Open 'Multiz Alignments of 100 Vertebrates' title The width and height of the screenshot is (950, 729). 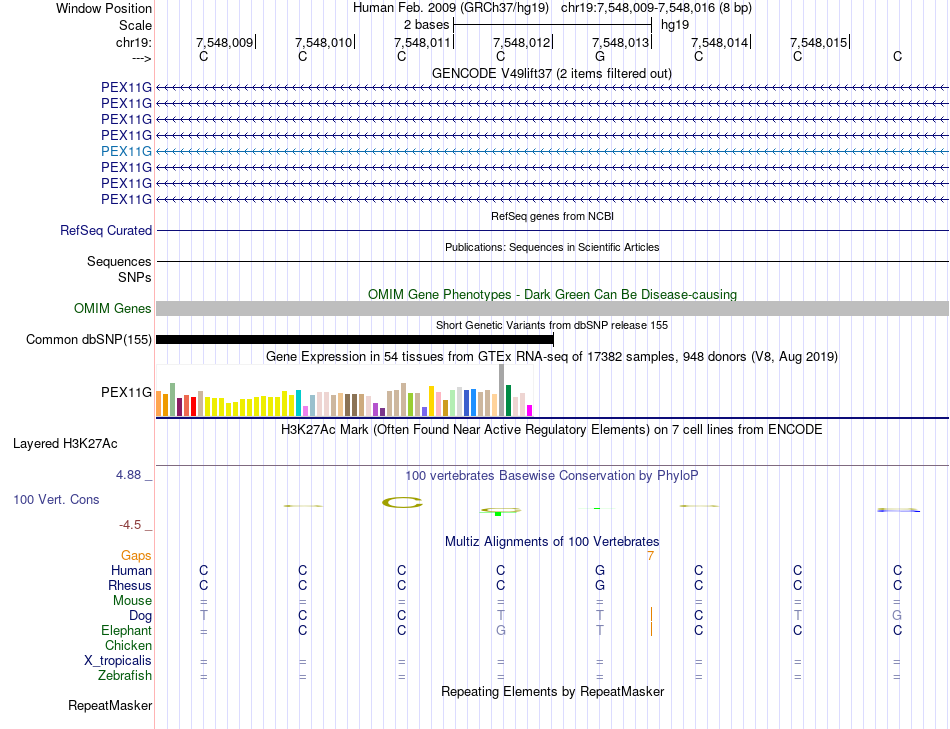pyautogui.click(x=552, y=542)
